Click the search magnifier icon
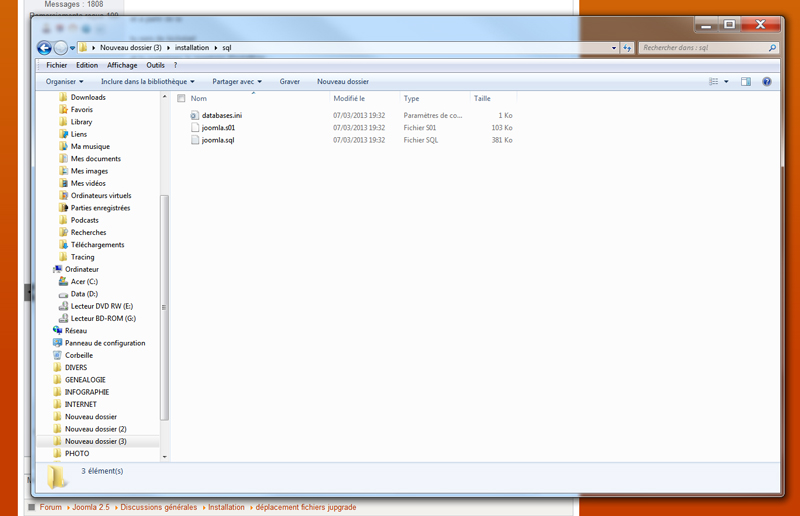Screen dimensions: 800x516 [x=772, y=48]
